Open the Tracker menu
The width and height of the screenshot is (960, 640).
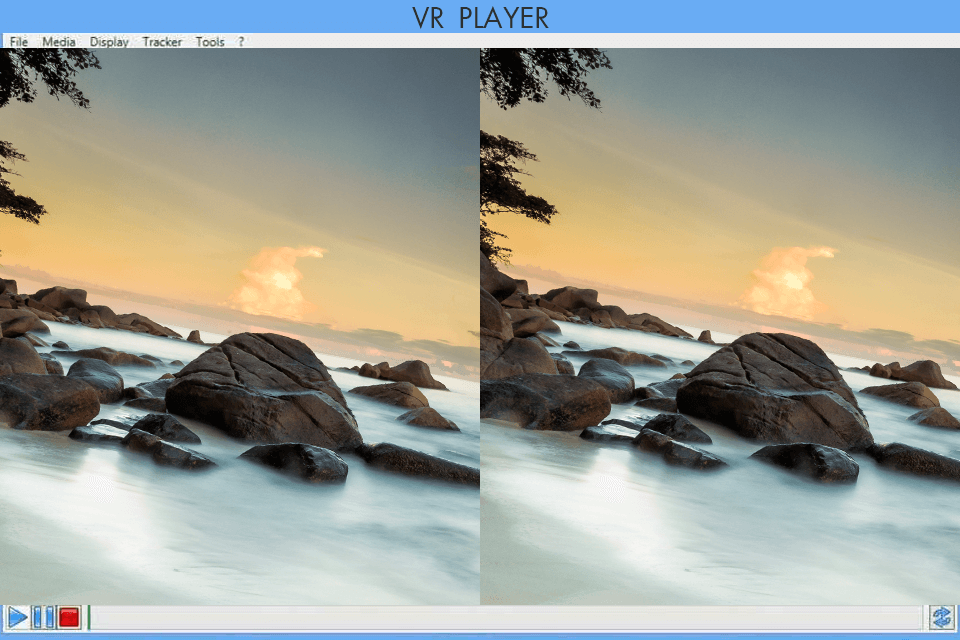click(162, 42)
